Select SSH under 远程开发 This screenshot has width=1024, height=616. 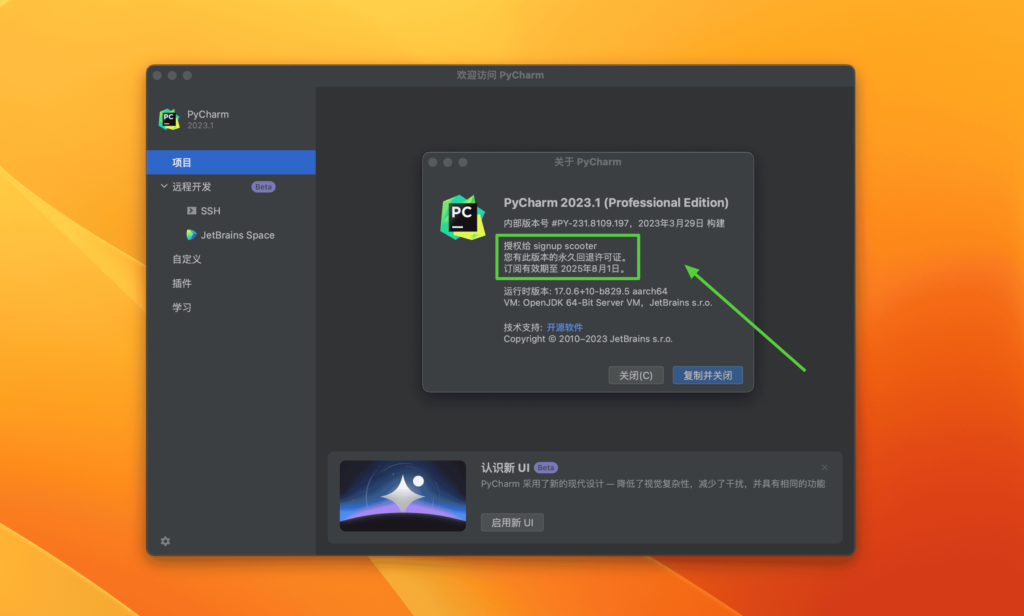click(x=207, y=211)
